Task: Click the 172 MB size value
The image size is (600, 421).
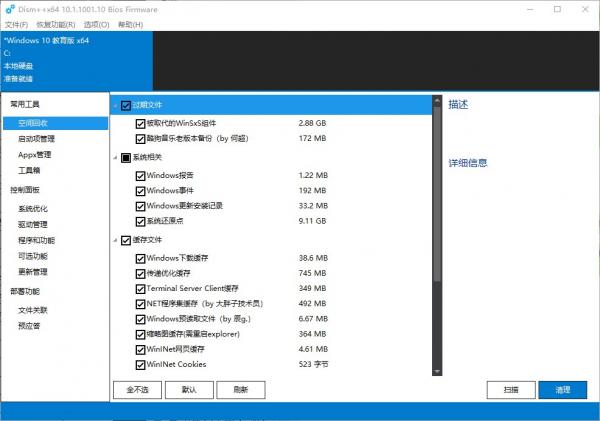Action: pos(312,138)
